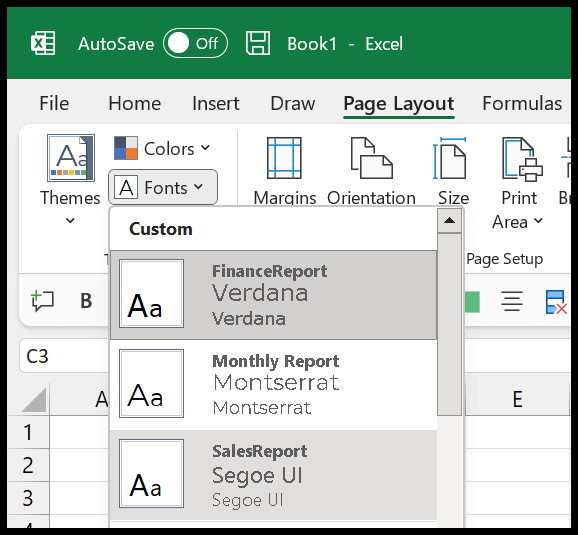Switch to the Home tab
This screenshot has height=535, width=578.
tap(135, 103)
